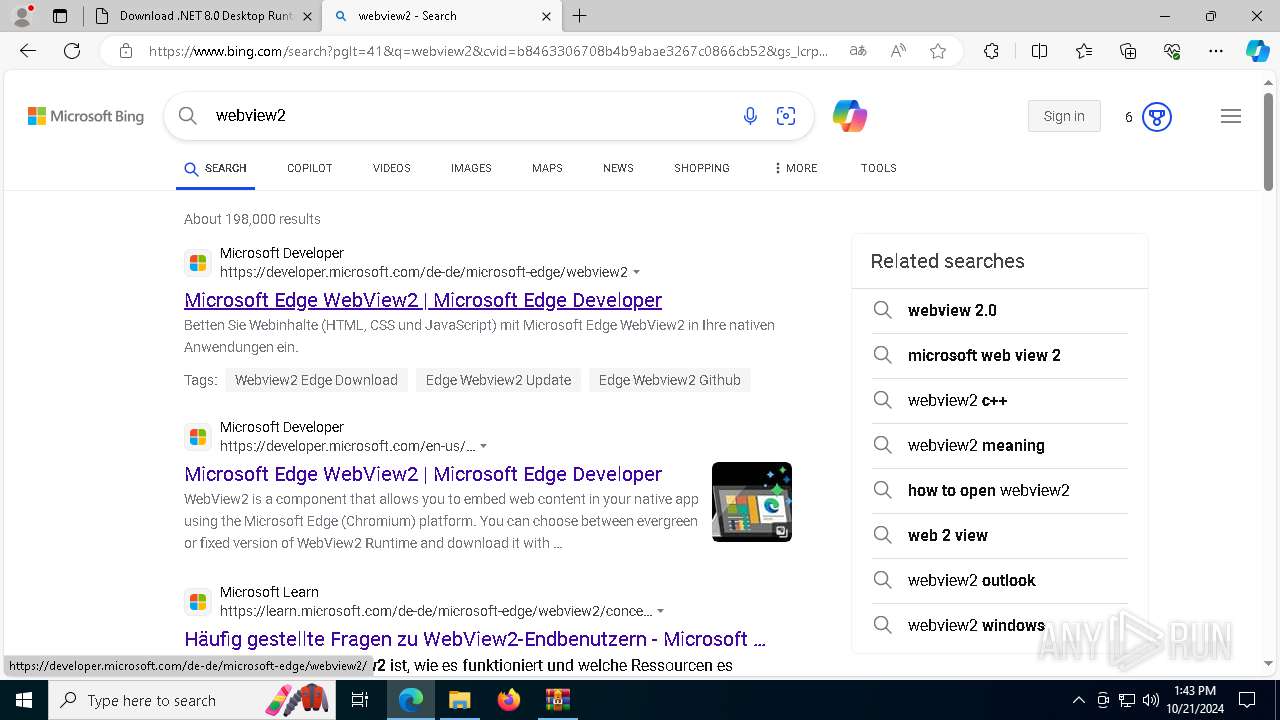Click Webview2 Edge Download tag
The height and width of the screenshot is (720, 1280).
tap(316, 380)
